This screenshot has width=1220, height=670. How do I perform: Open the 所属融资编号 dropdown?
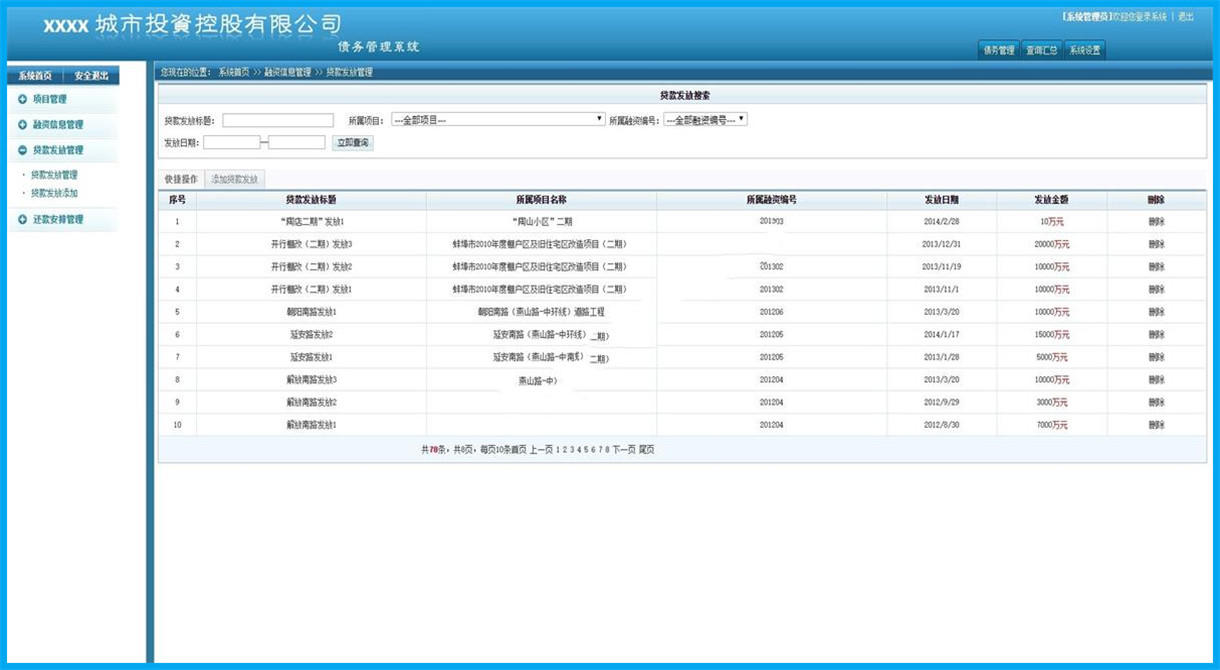point(705,119)
